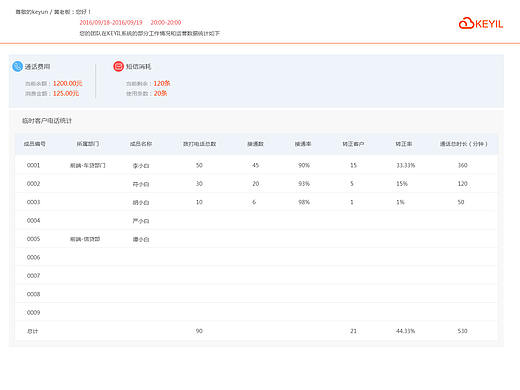The height and width of the screenshot is (390, 520).
Task: Click total calls 90 in totals row
Action: click(199, 331)
